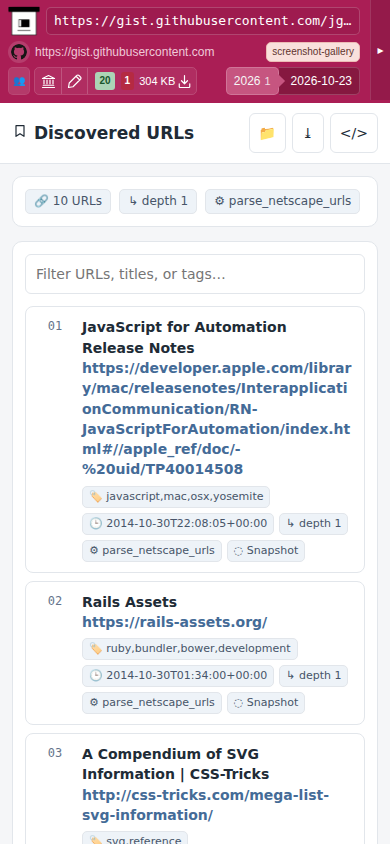This screenshot has height=844, width=390.
Task: Click the 304 KB download icon
Action: point(185,81)
